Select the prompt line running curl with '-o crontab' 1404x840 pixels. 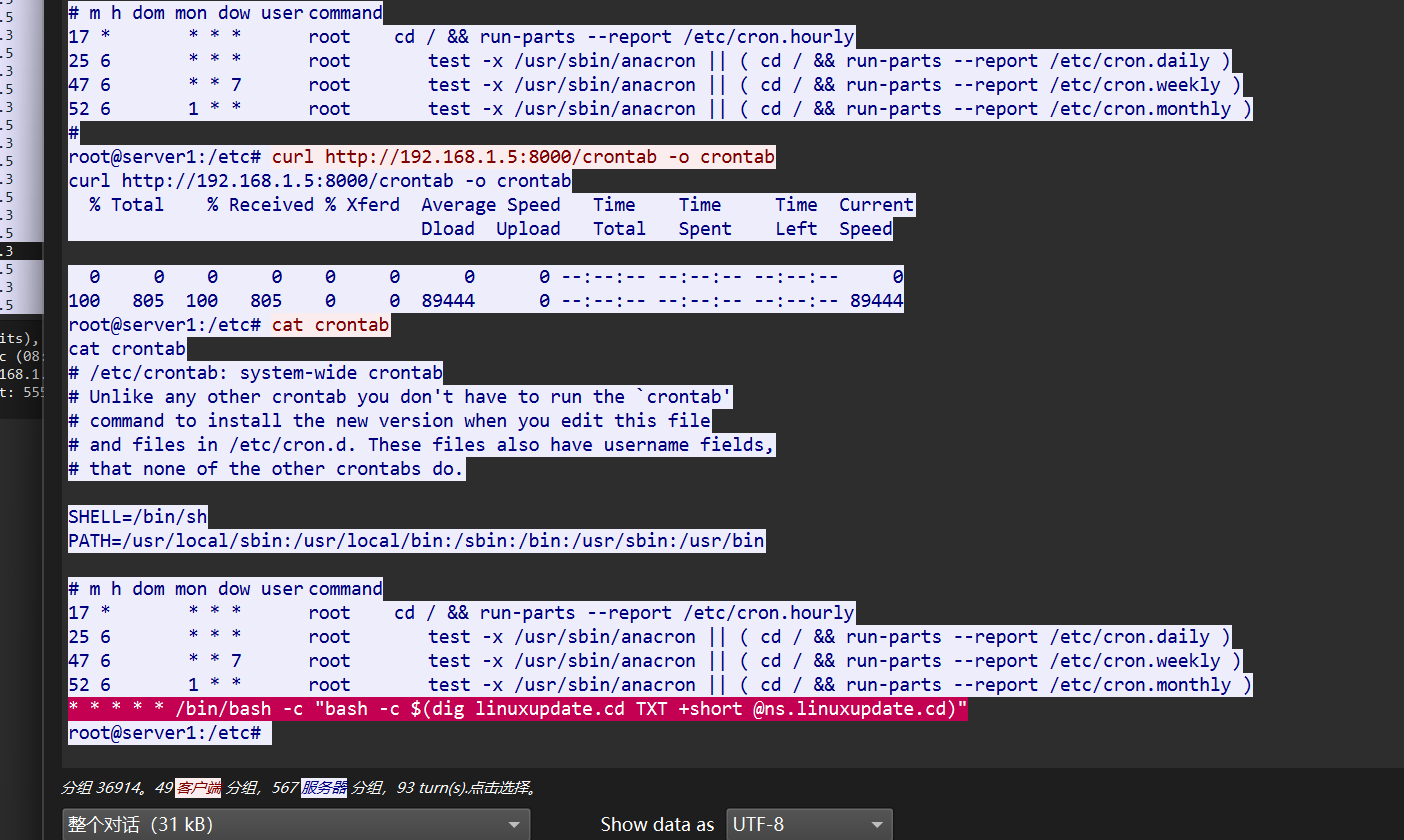(x=421, y=157)
